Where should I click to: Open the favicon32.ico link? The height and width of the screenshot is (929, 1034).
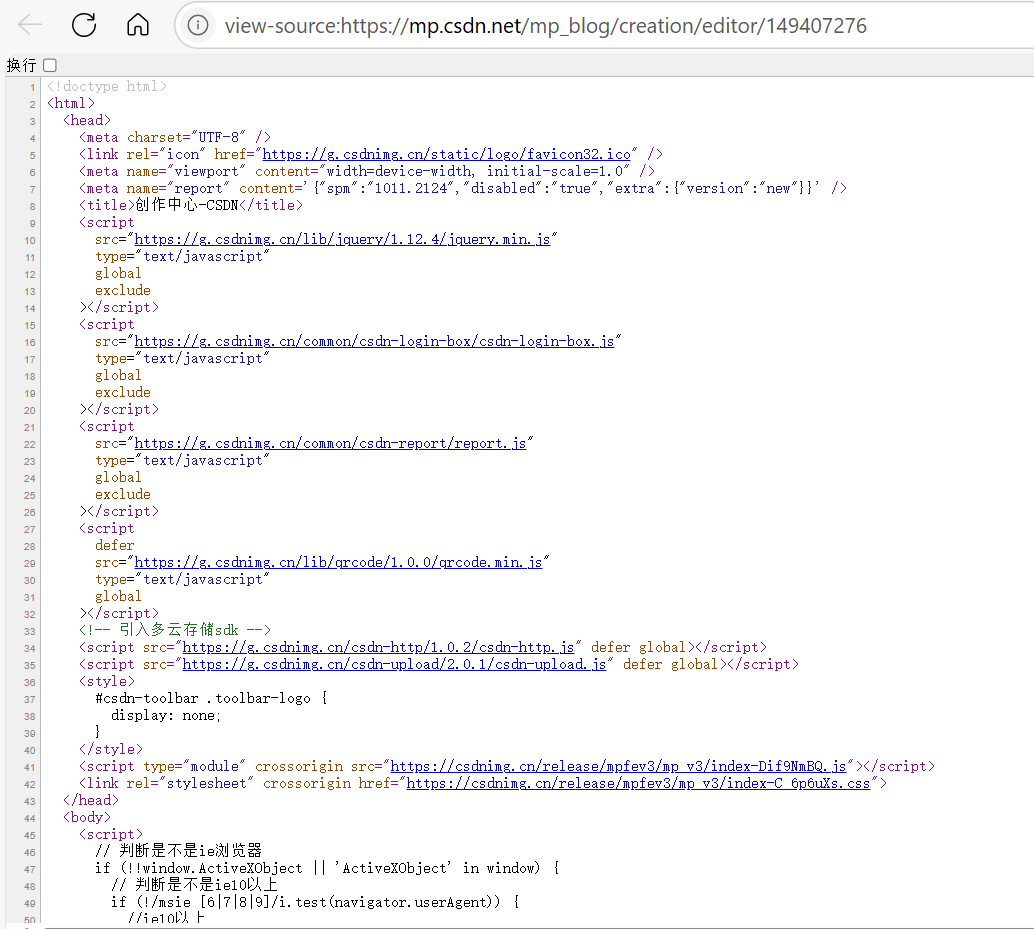coord(446,154)
